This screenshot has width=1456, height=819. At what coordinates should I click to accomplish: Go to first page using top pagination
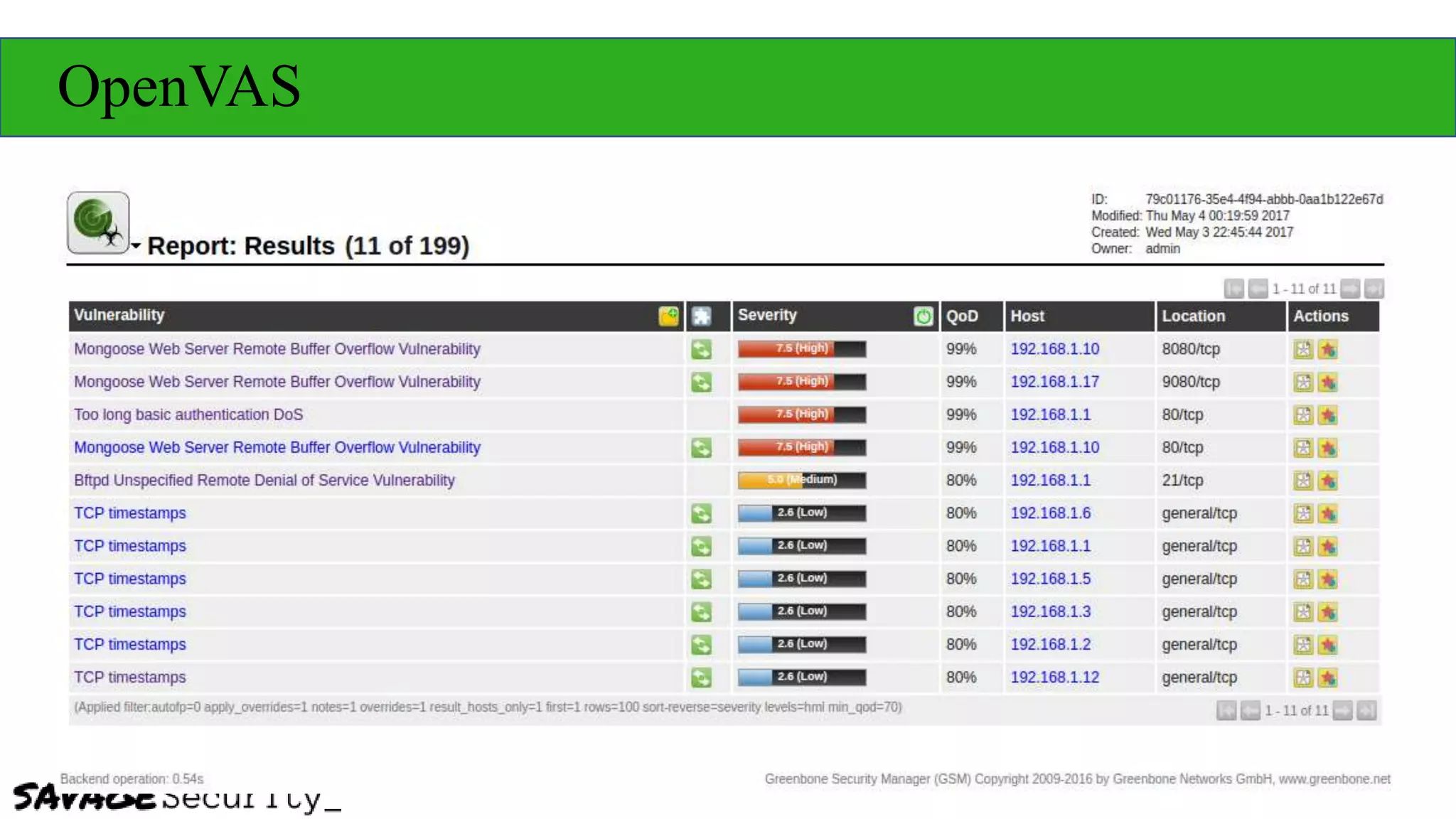pyautogui.click(x=1234, y=289)
